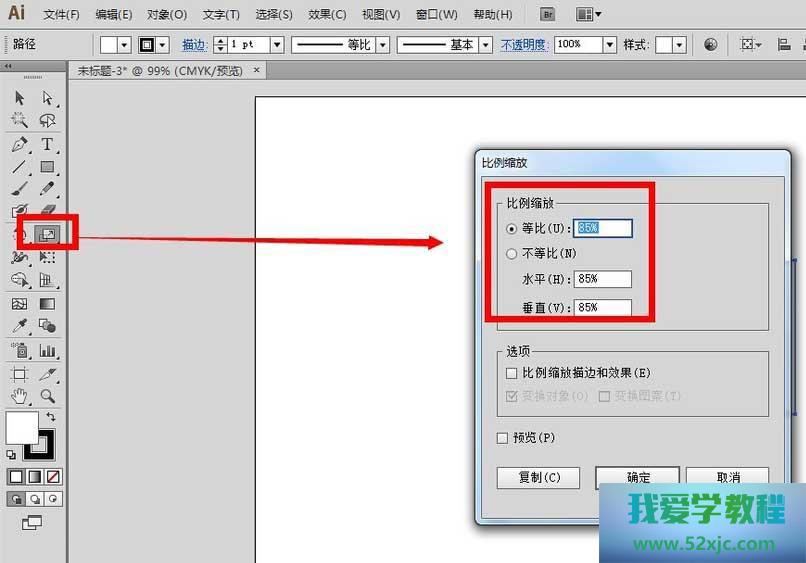Activate the Hand tool
Screen dimensions: 806x563
(19, 396)
